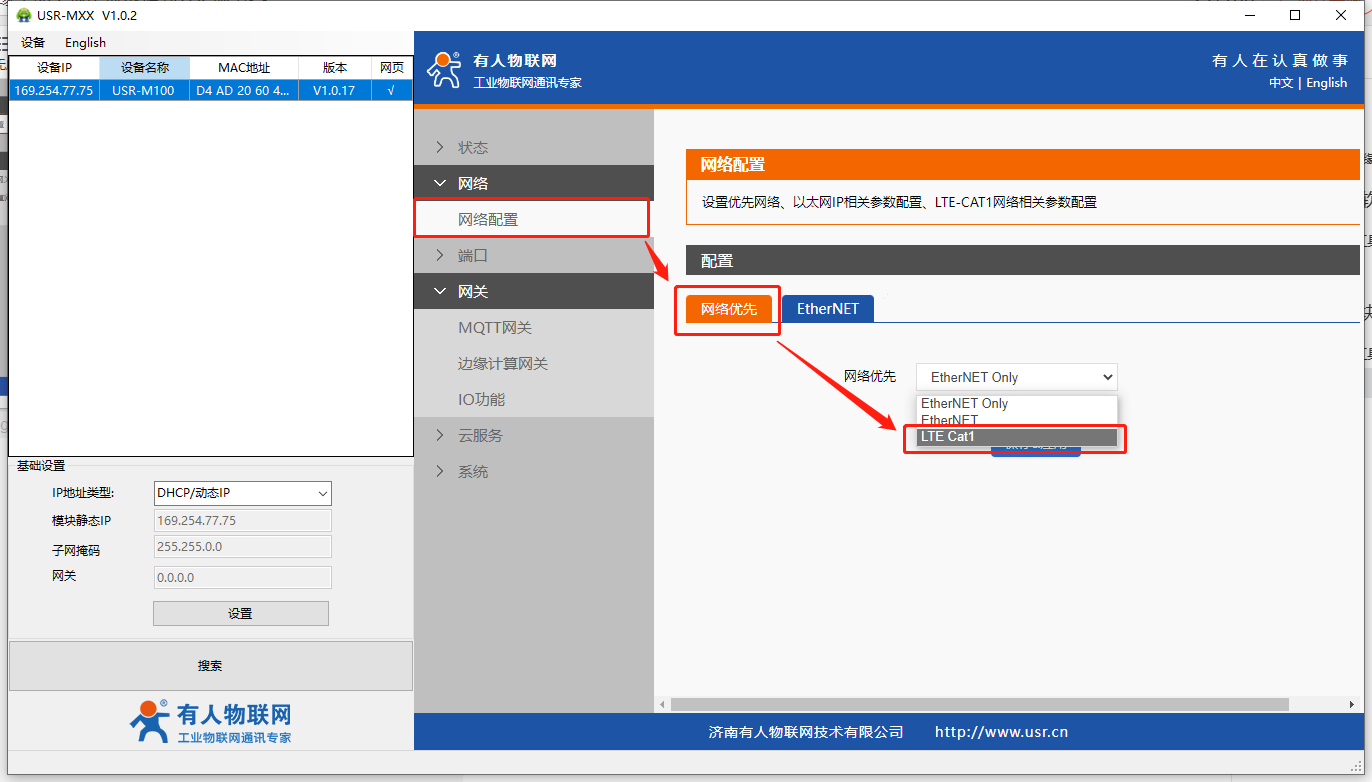Click the 模块静态IP input field
The width and height of the screenshot is (1372, 782).
(x=243, y=520)
